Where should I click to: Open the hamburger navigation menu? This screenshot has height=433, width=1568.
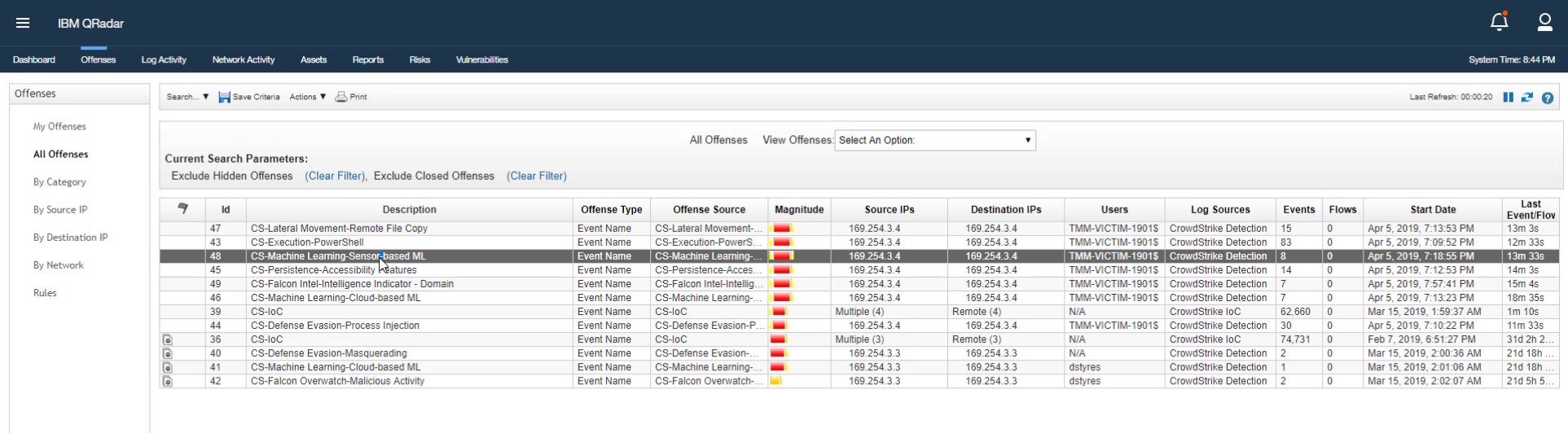(23, 23)
